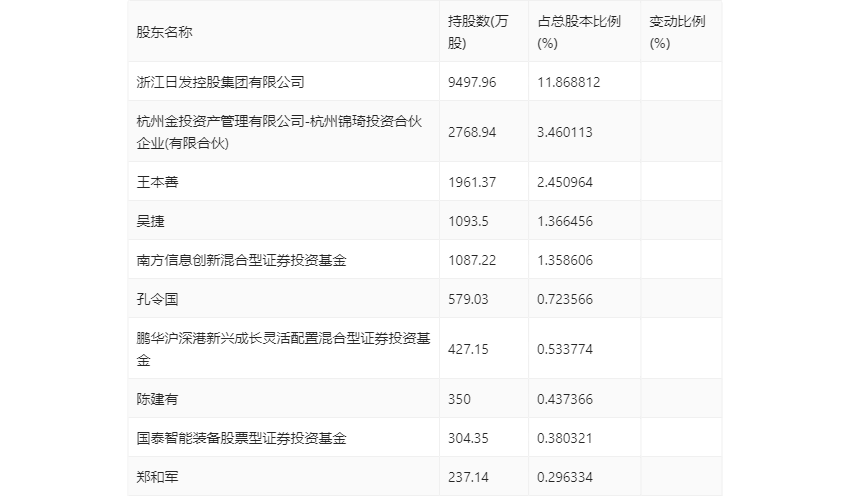The width and height of the screenshot is (850, 496).
Task: Click shares value 1961.37
Action: [472, 182]
